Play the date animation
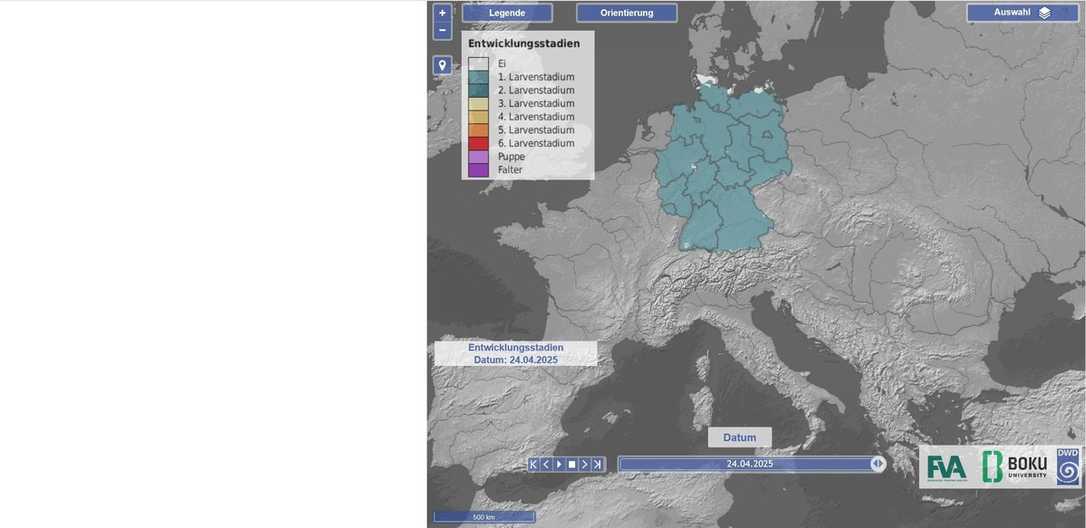1086x528 pixels. pyautogui.click(x=559, y=464)
